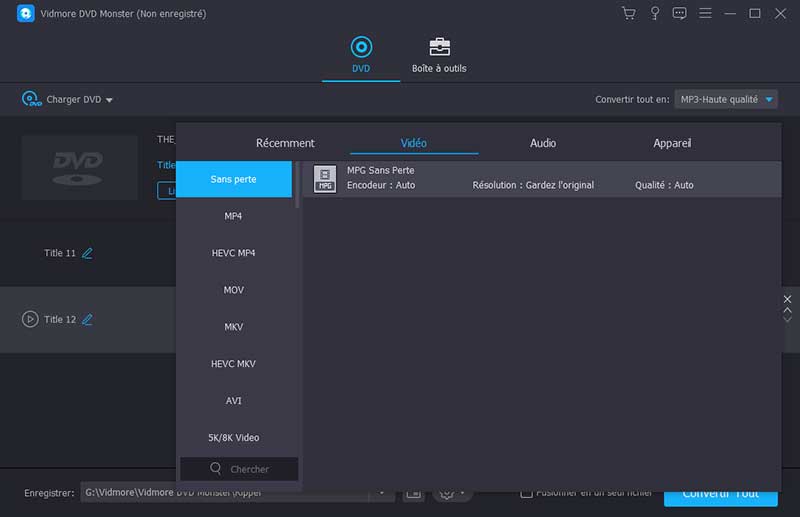800x517 pixels.
Task: Open the Boîte à outils tab
Action: [x=439, y=55]
